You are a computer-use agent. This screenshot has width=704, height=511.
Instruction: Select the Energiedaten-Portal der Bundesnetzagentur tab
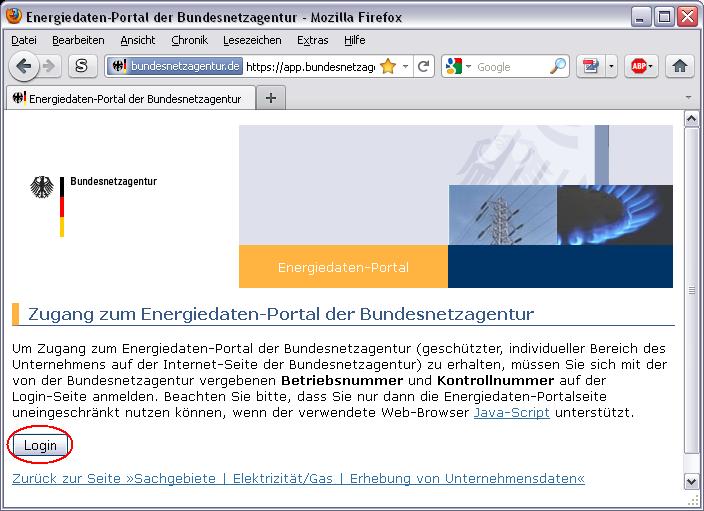tap(131, 98)
